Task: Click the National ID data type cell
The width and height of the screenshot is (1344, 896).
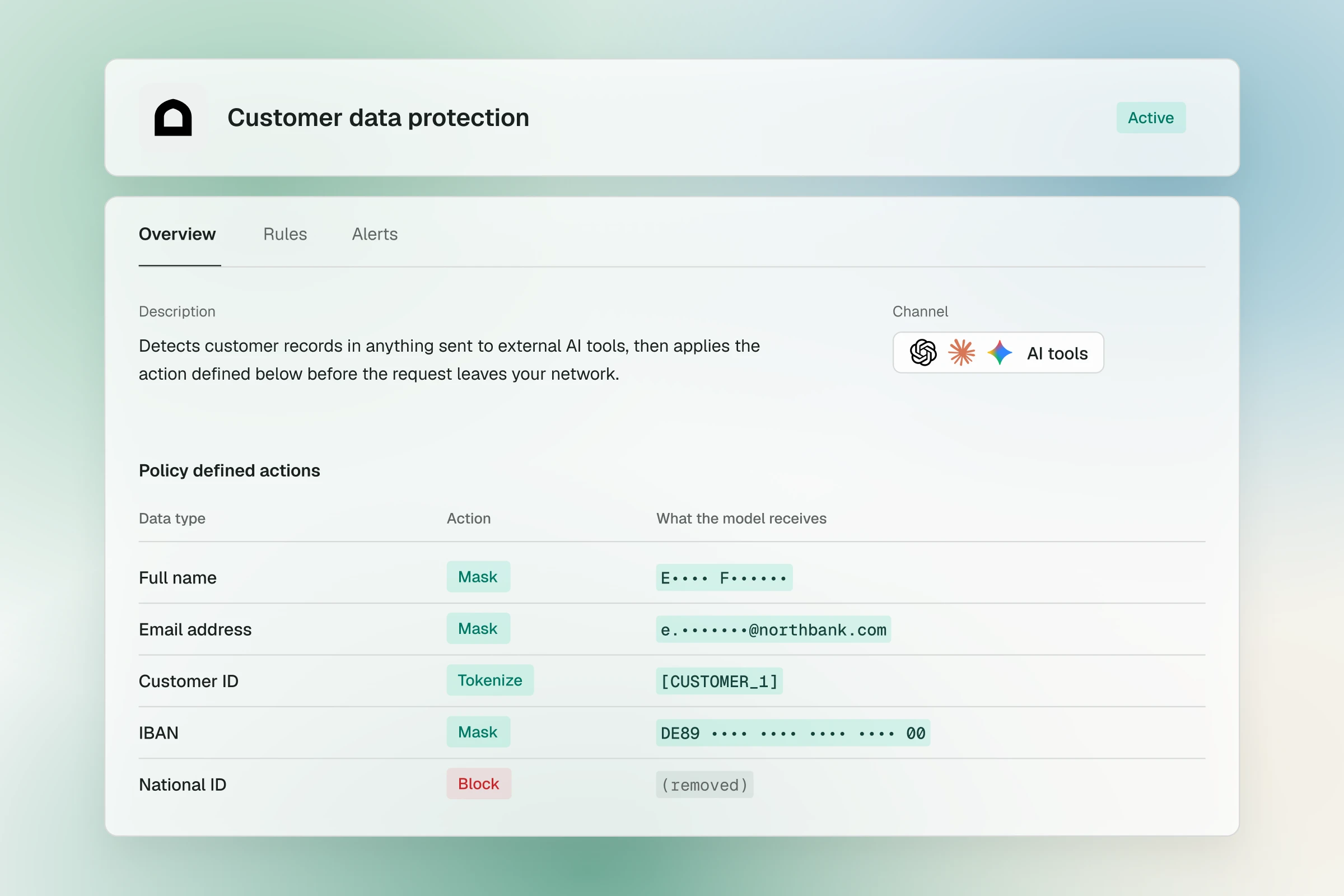Action: click(183, 785)
